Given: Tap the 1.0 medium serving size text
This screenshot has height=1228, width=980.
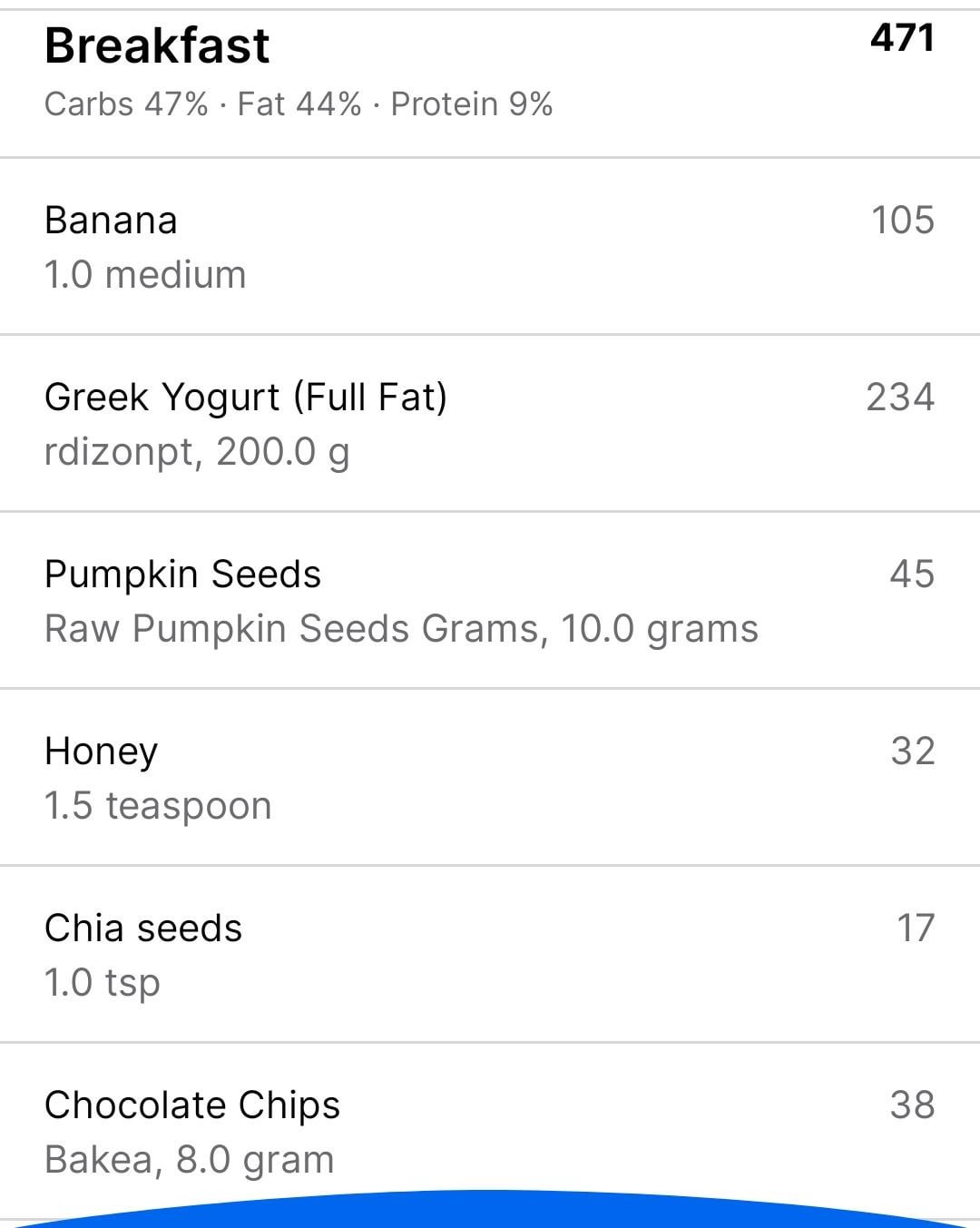Looking at the screenshot, I should click(x=145, y=274).
